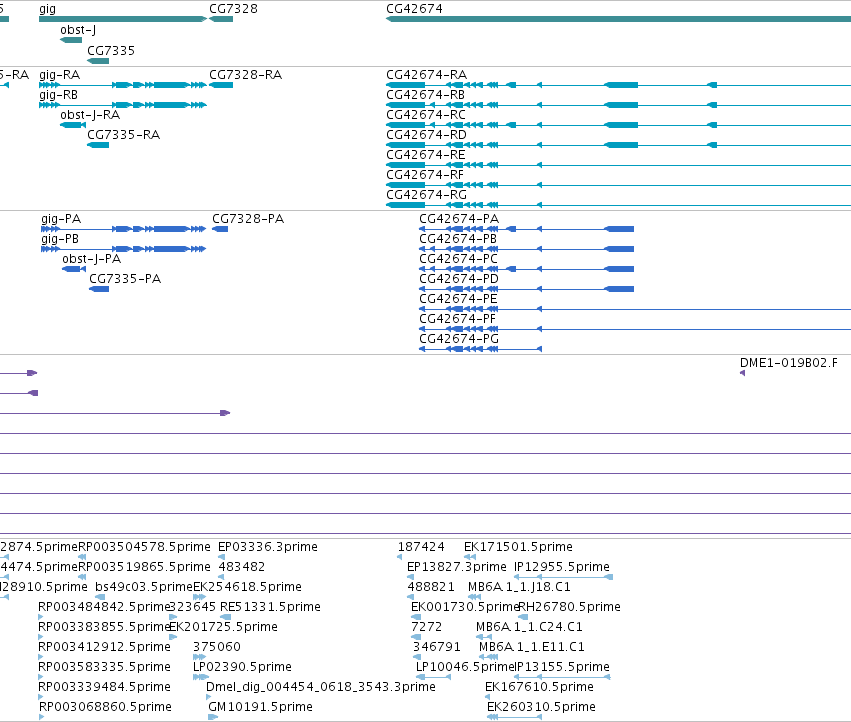Select the CG42674-RC transcript label
Viewport: 851px width, 722px height.
(x=426, y=115)
